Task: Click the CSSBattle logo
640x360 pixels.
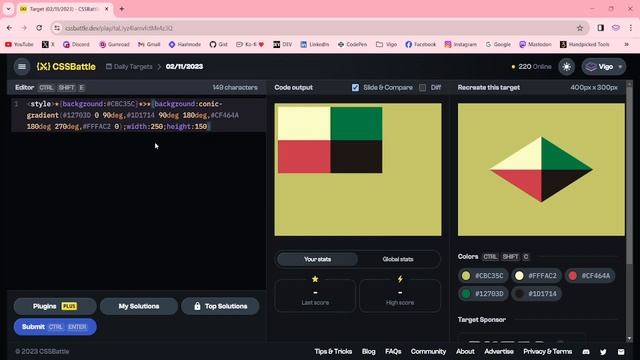Action: click(x=66, y=67)
